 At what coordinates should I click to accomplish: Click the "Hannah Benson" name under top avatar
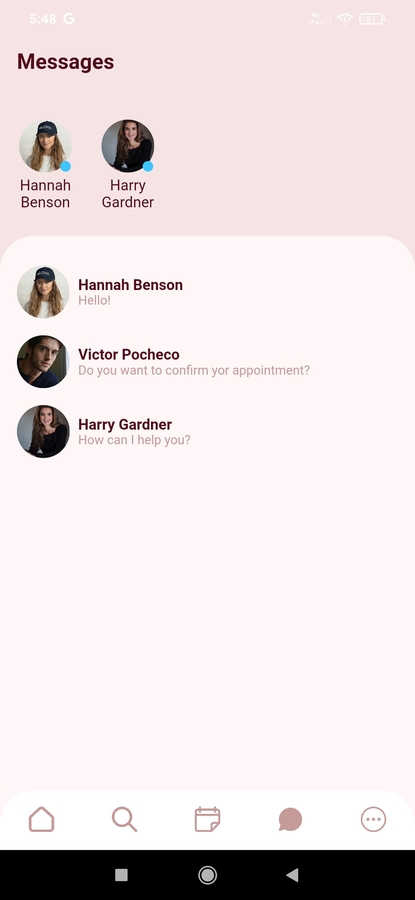[x=45, y=193]
